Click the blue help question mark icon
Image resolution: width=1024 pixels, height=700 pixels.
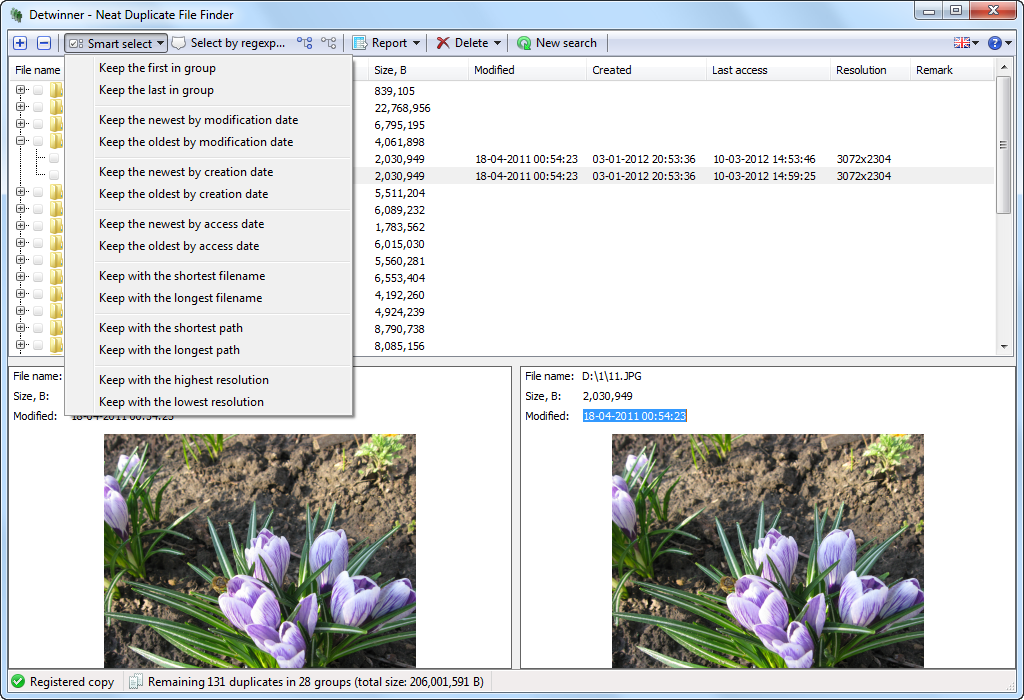coord(998,43)
